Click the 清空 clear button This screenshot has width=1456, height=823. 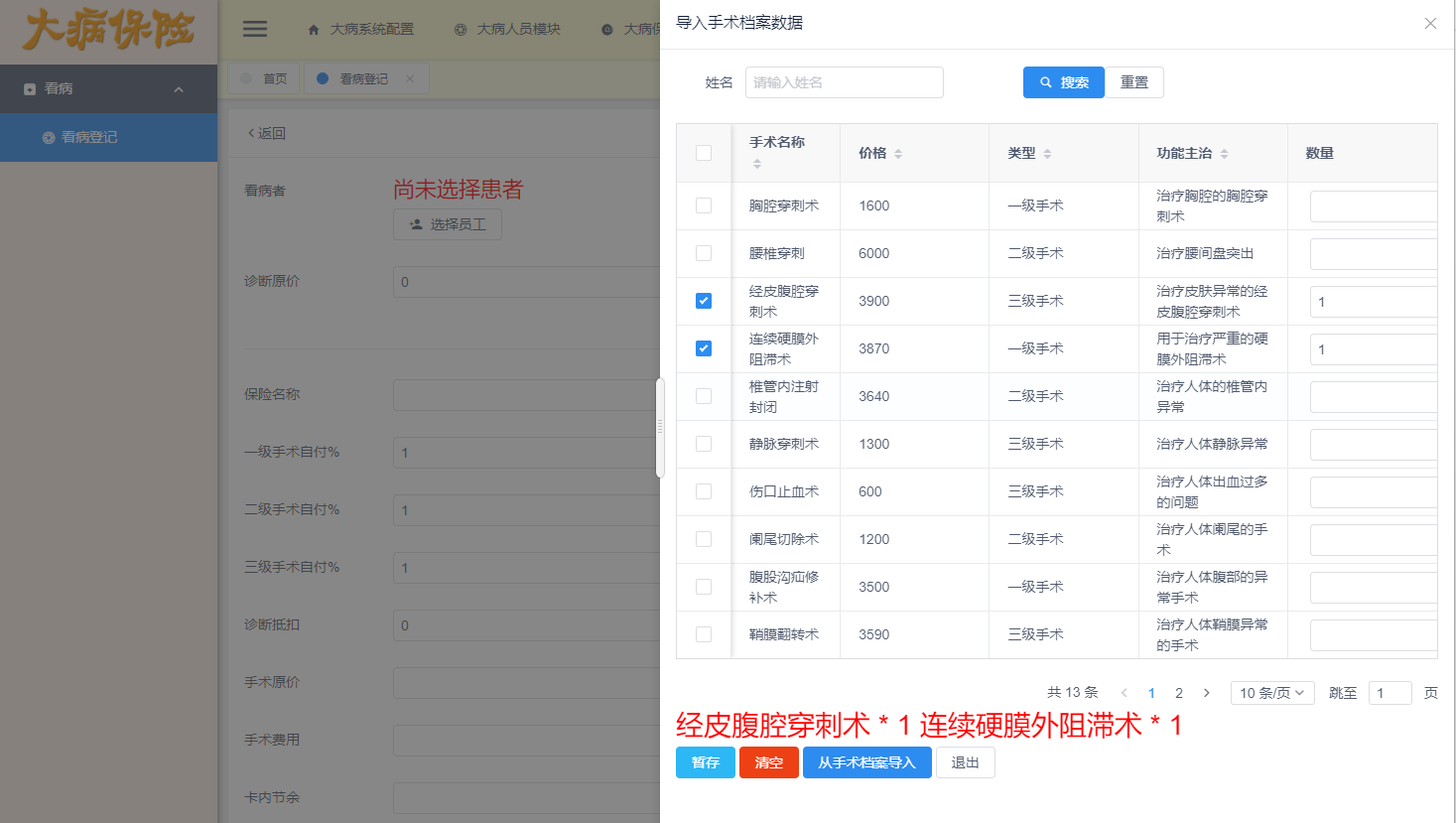(x=768, y=762)
